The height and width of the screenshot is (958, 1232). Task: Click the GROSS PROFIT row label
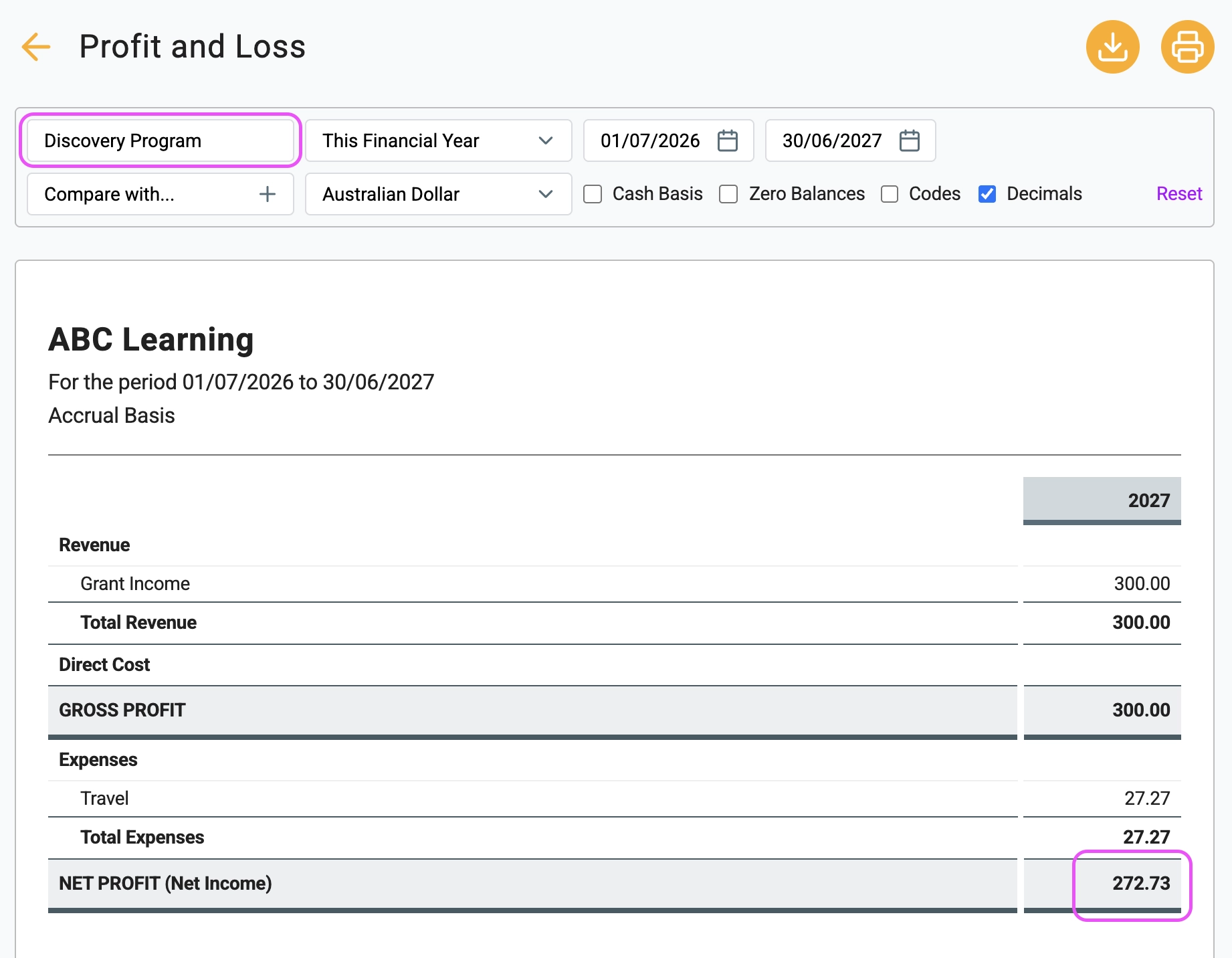pyautogui.click(x=122, y=710)
